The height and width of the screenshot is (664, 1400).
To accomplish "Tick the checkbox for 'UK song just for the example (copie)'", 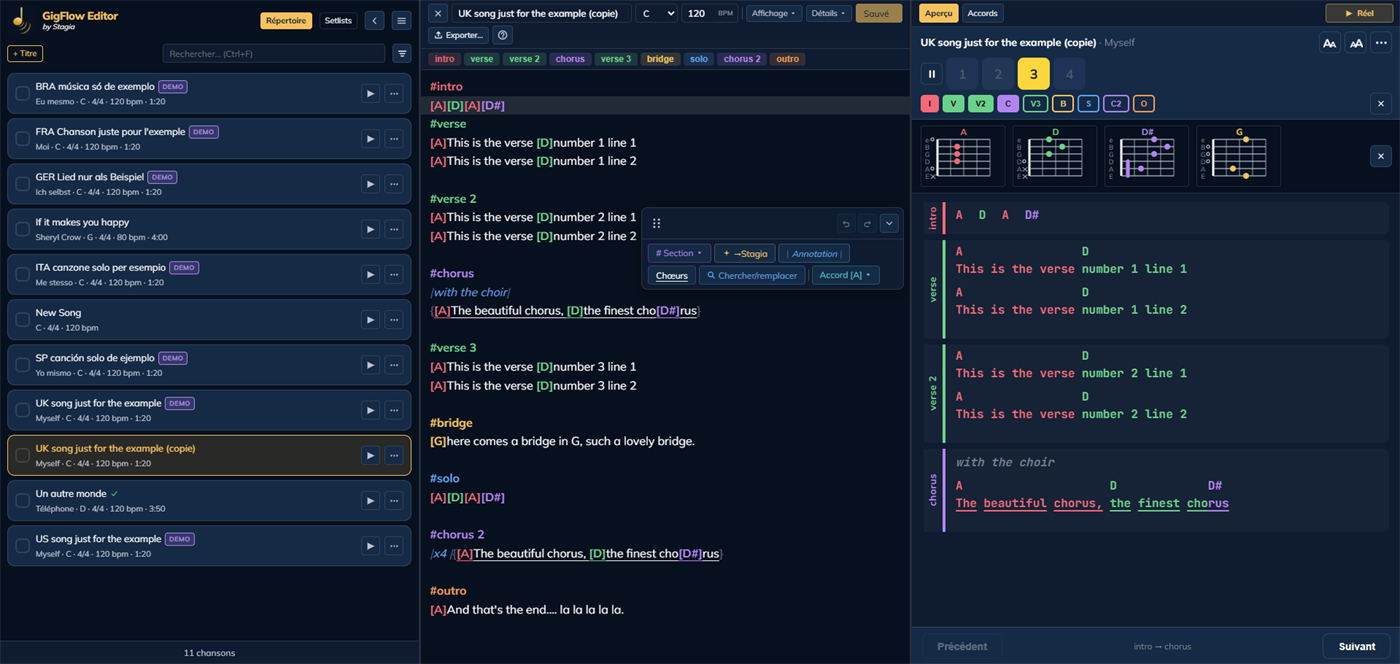I will [22, 455].
